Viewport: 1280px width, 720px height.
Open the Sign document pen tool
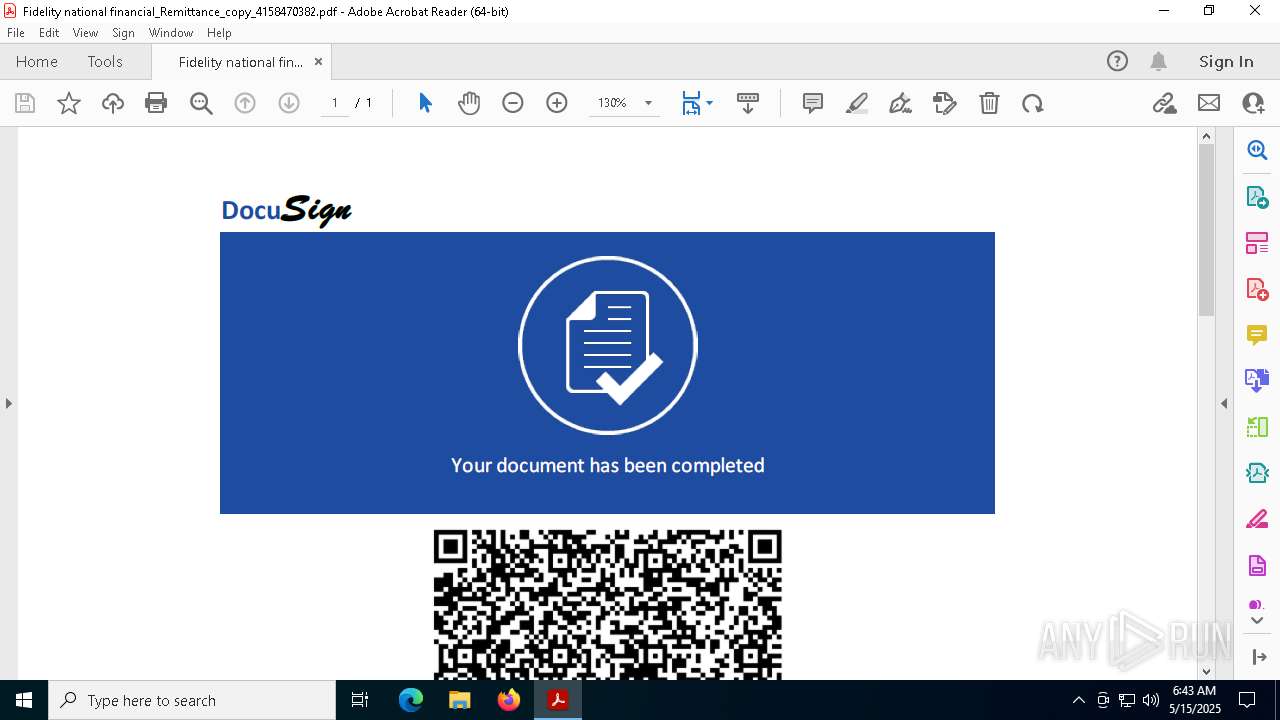point(900,103)
